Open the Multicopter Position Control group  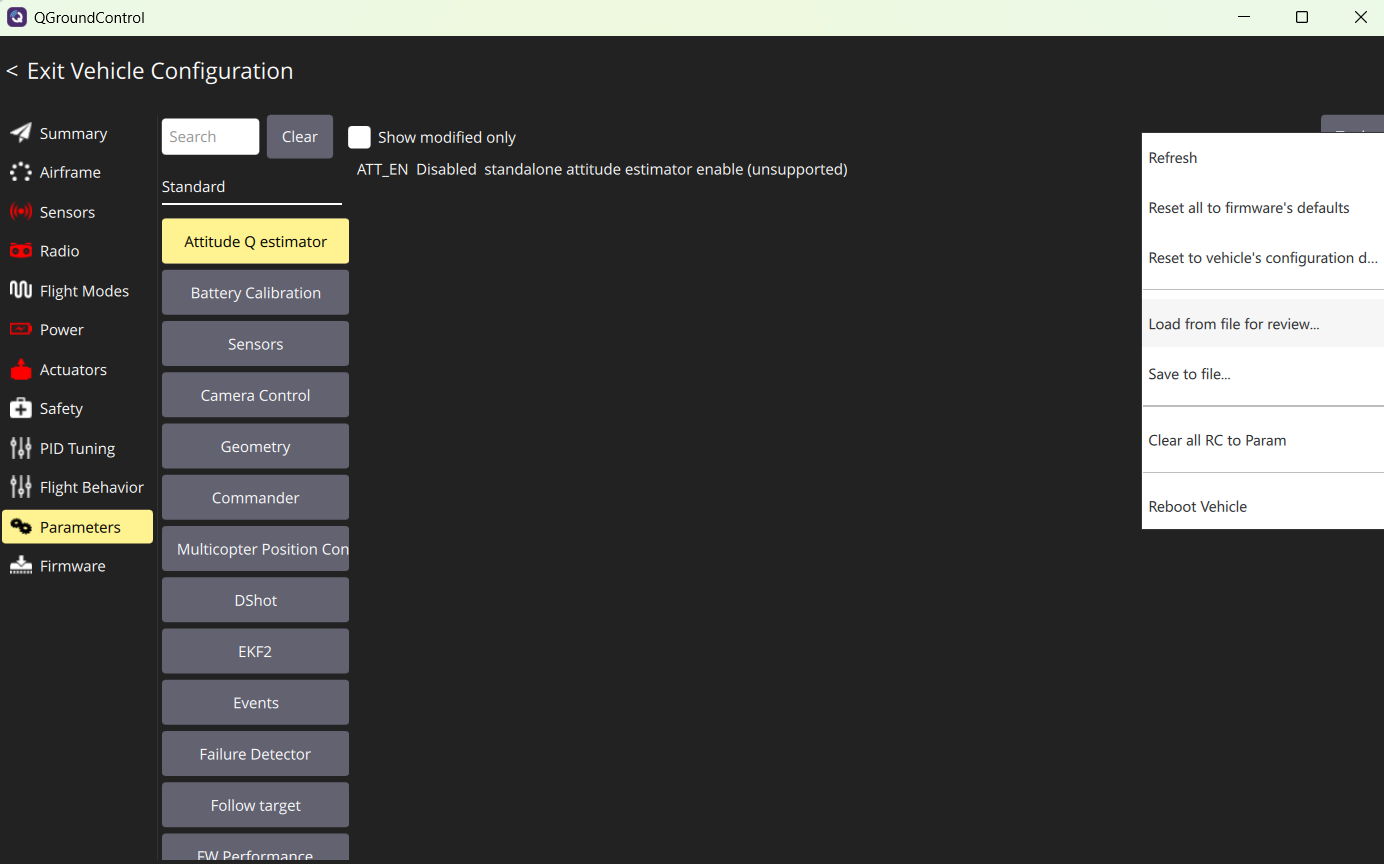coord(255,549)
